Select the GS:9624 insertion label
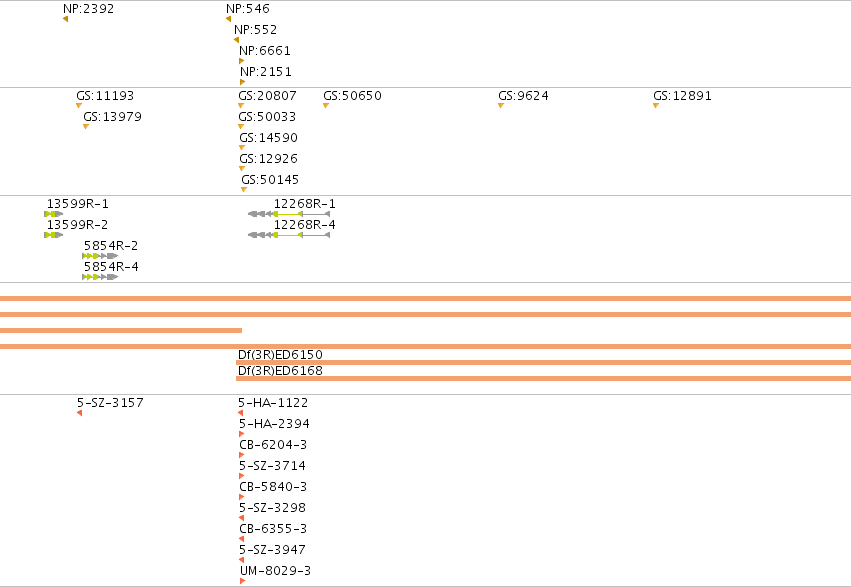Screen dimensions: 851x587 pos(524,96)
